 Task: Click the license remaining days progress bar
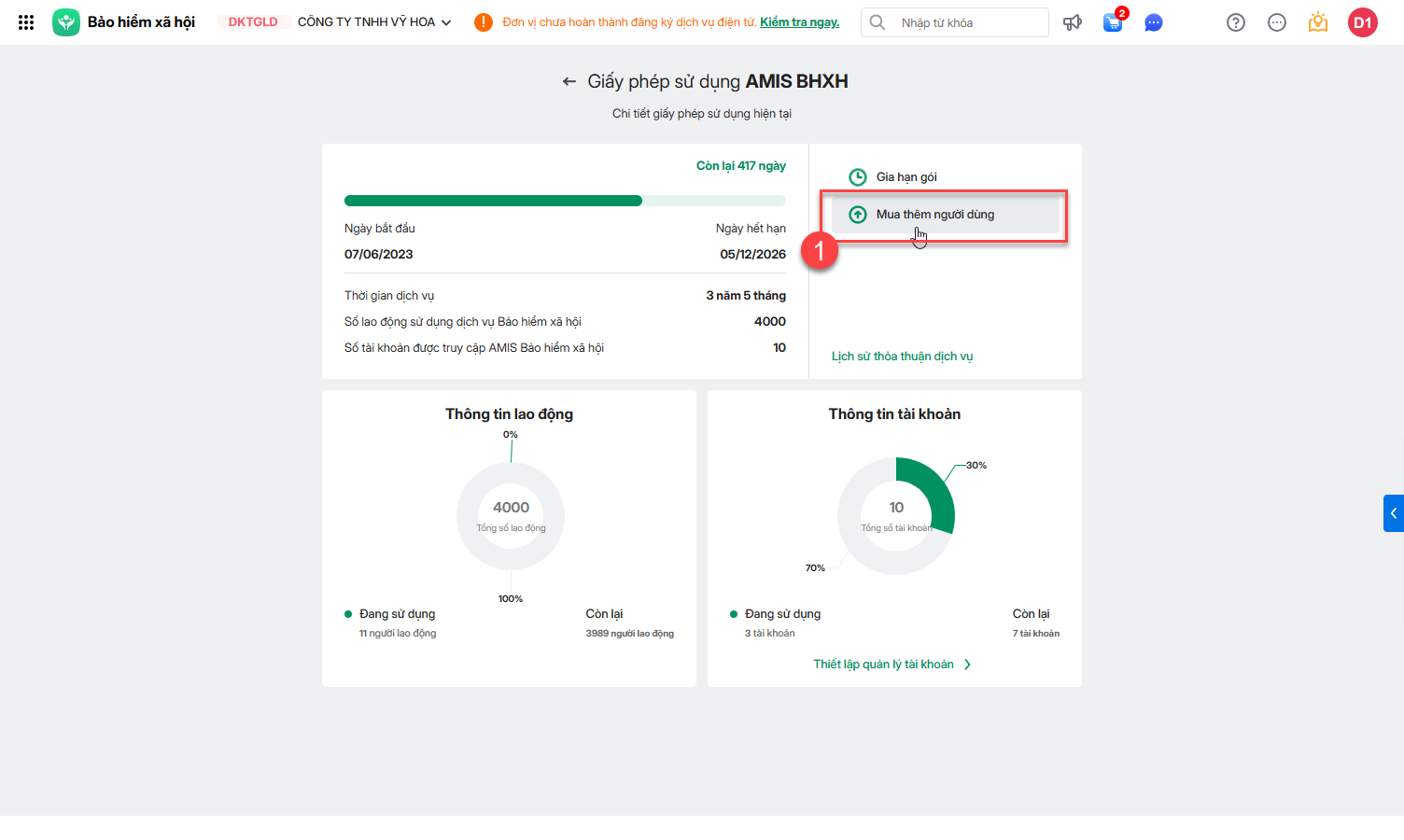565,201
